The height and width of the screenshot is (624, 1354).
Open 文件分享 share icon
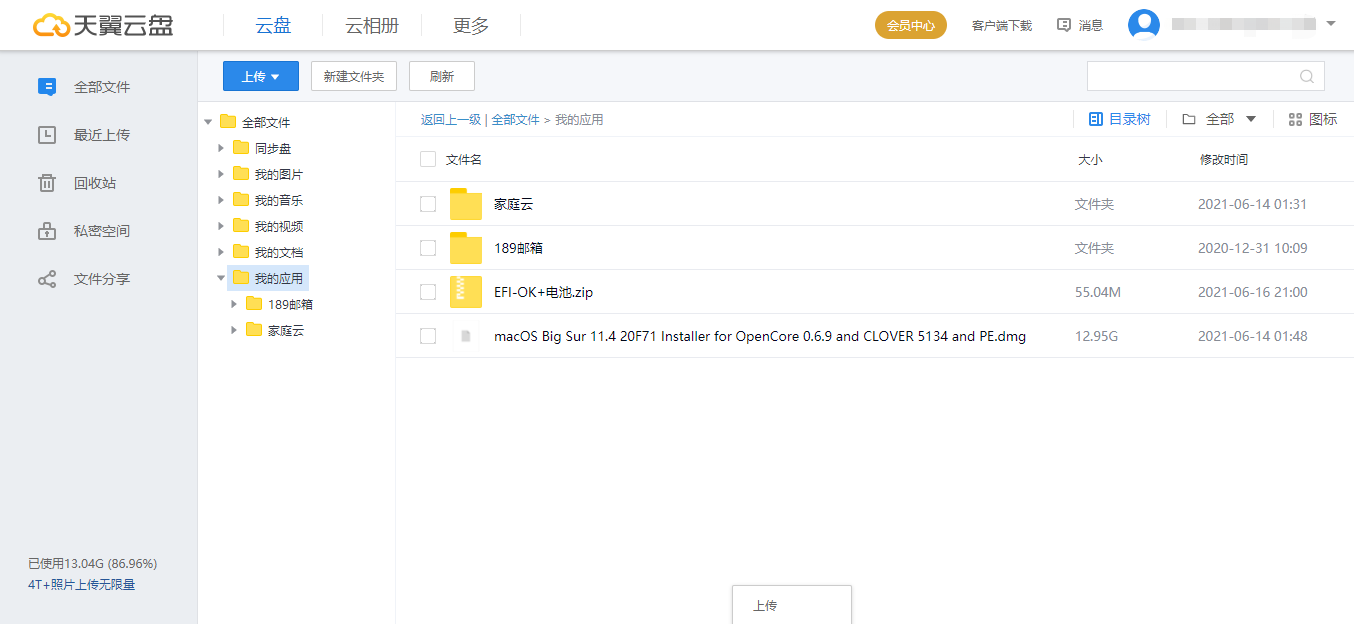(47, 279)
